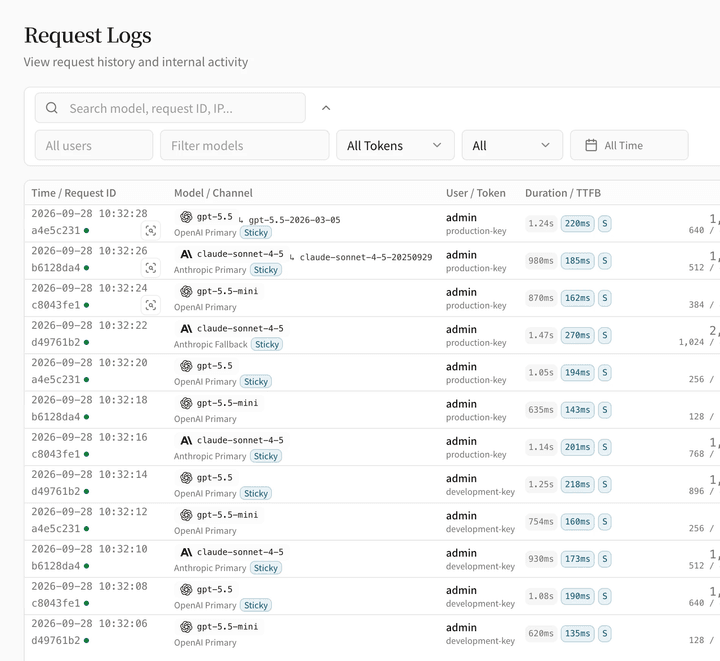Click the User / Token column header

pyautogui.click(x=476, y=193)
